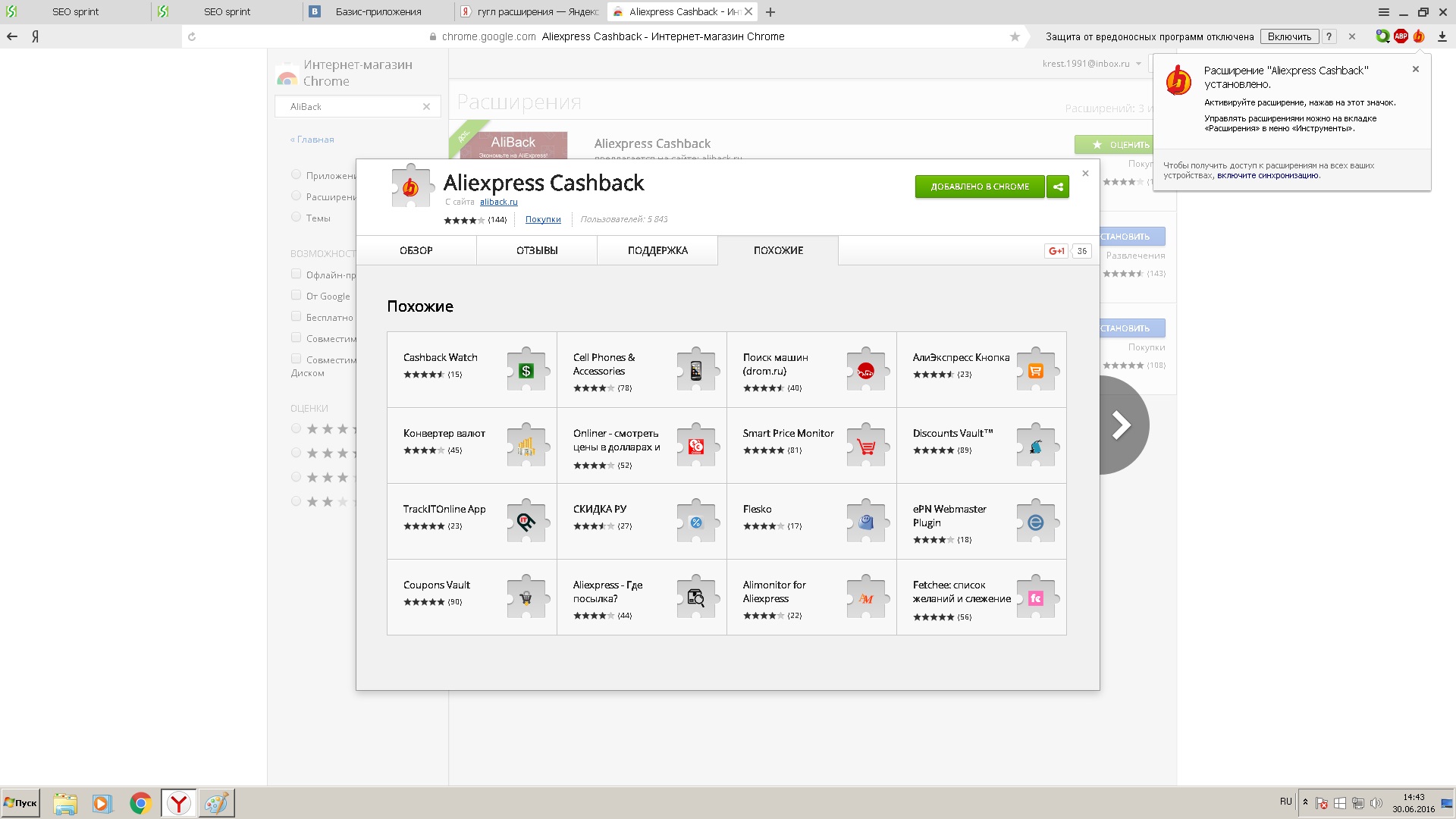Open Google Chrome from taskbar

pyautogui.click(x=140, y=802)
